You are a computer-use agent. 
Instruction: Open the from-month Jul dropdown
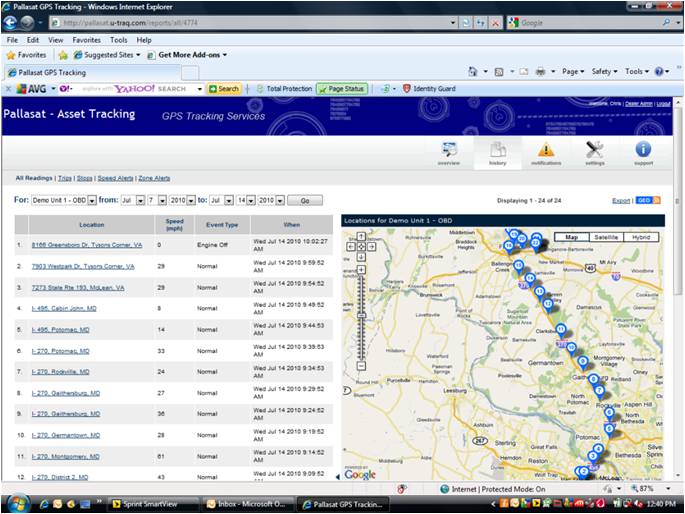(132, 200)
